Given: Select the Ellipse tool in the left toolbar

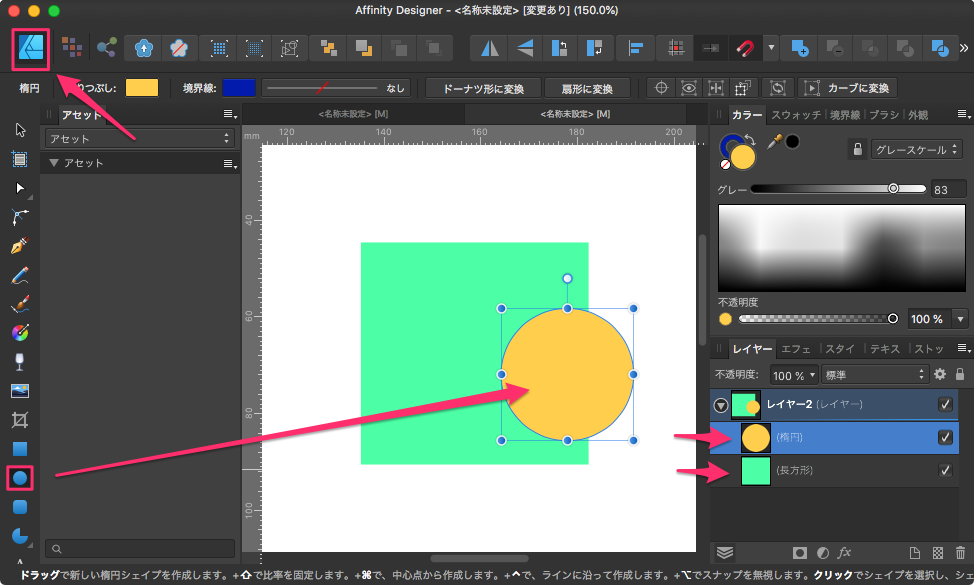Looking at the screenshot, I should tap(20, 478).
